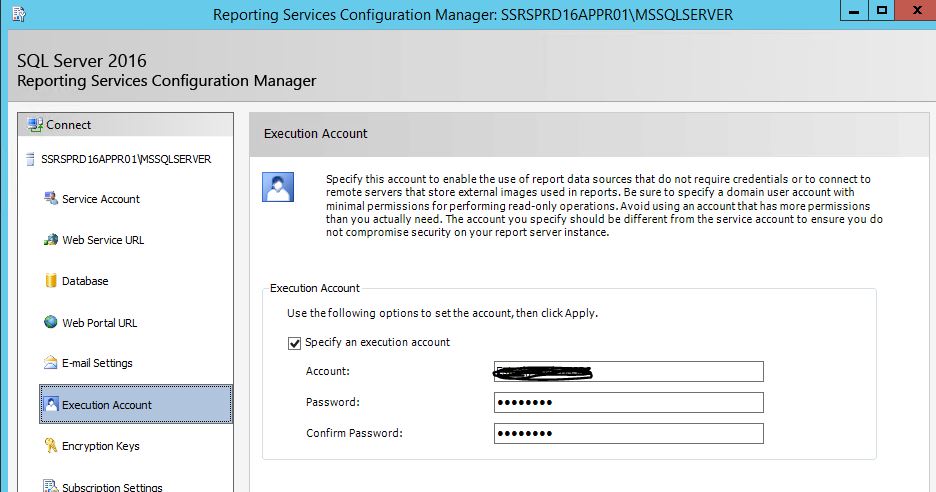Uncheck Specify an execution account
This screenshot has width=936, height=492.
(x=294, y=343)
